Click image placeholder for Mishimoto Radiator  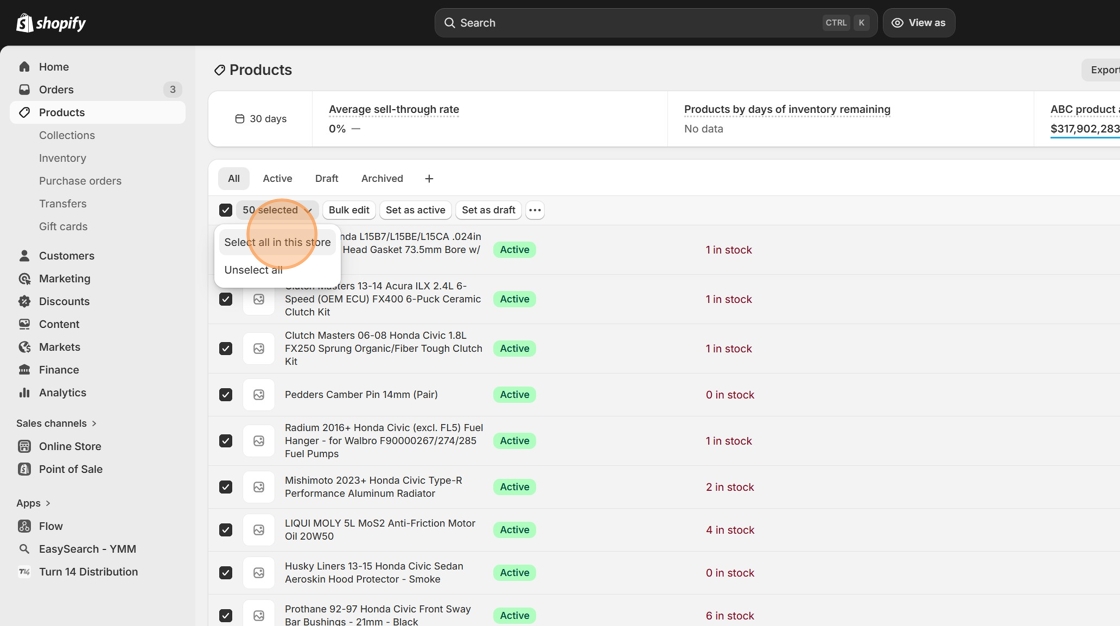click(x=259, y=487)
